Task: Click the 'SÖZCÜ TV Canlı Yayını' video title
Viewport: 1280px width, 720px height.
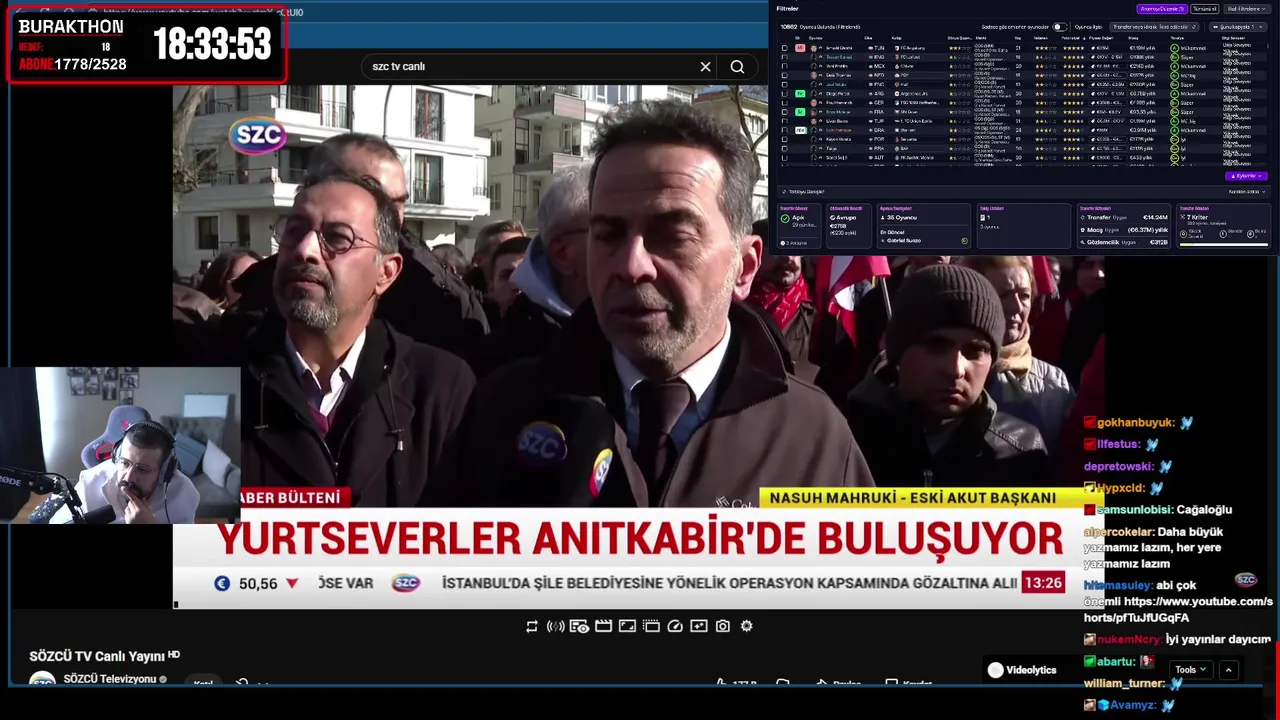Action: pos(97,656)
